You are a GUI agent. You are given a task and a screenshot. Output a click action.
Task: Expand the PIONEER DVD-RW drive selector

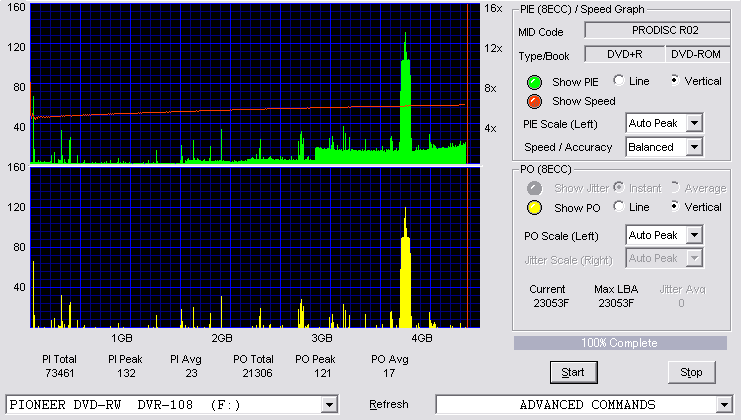pyautogui.click(x=329, y=405)
